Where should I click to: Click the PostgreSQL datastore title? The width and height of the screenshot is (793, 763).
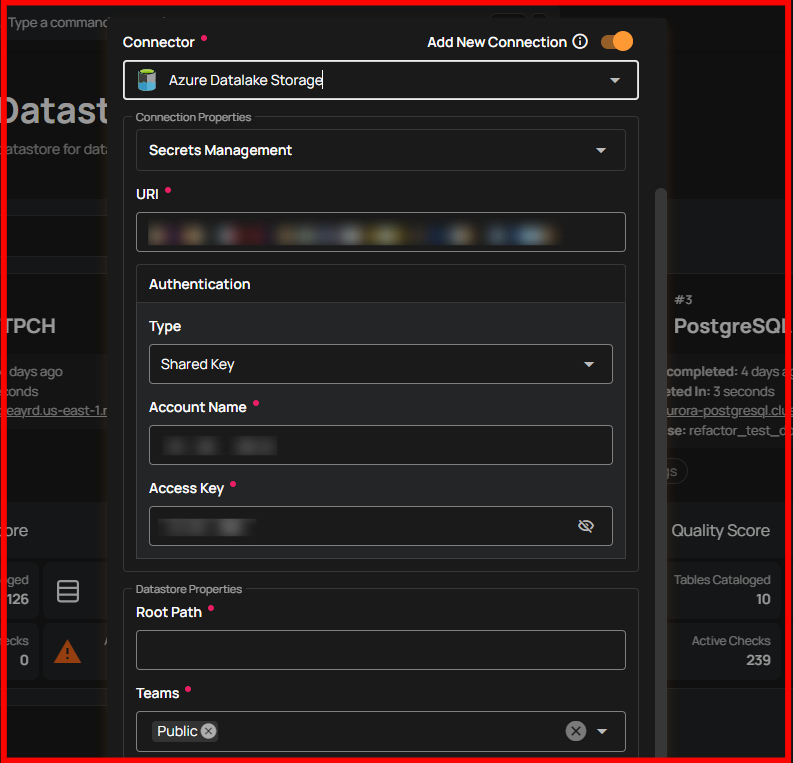point(730,326)
